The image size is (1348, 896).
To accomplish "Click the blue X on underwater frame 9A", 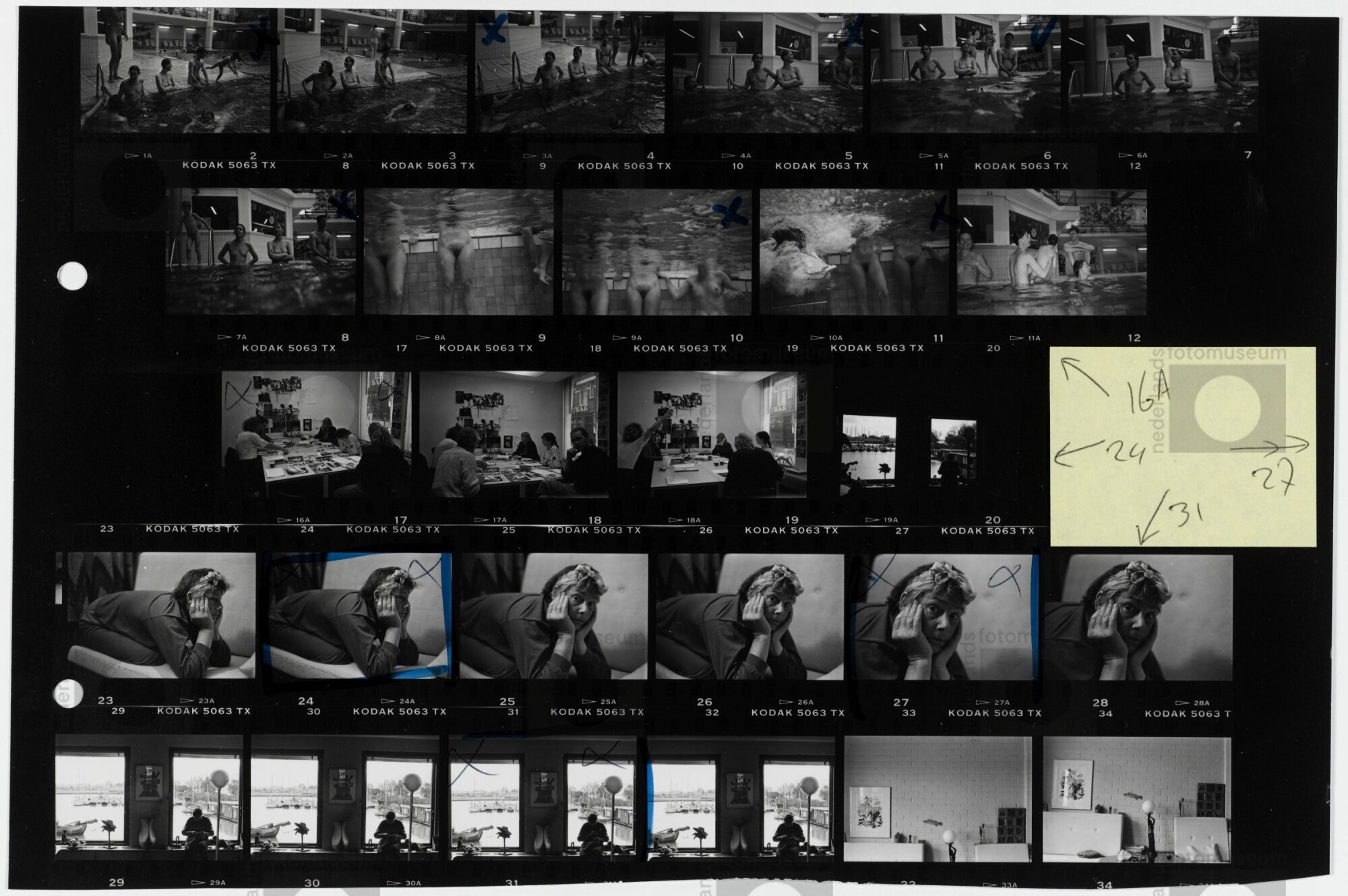I will 731,212.
